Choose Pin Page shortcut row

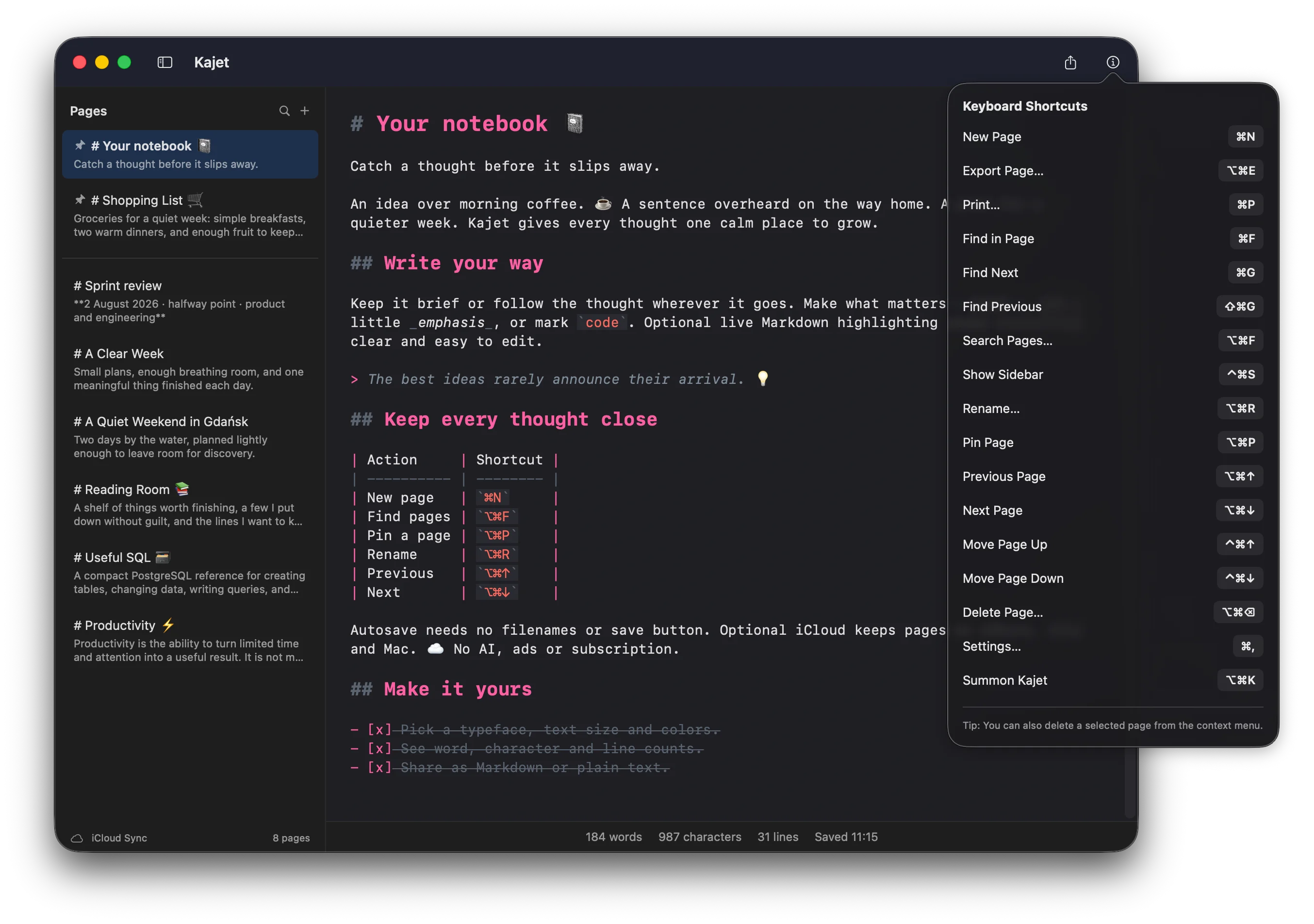click(1113, 443)
